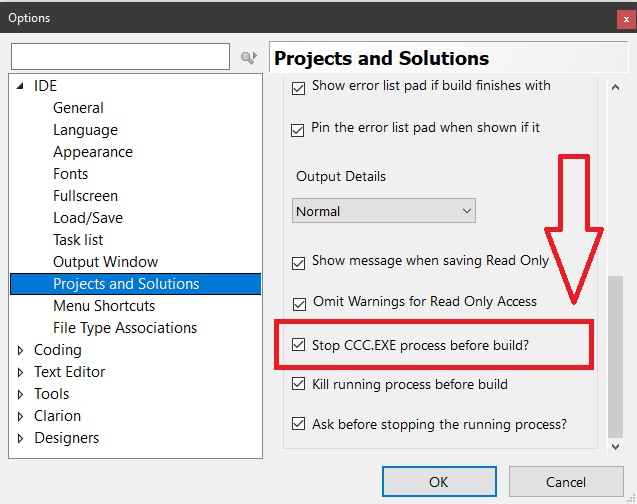
Task: Disable Show message when saving Read Only
Action: 298,263
